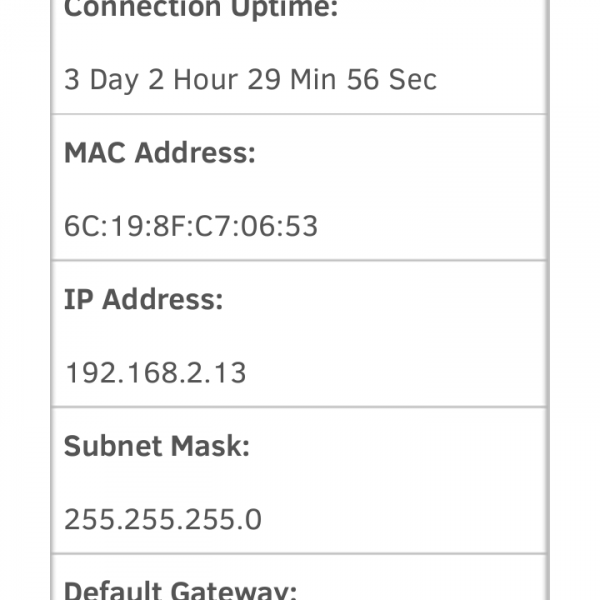Click the Subnet Mask label
The width and height of the screenshot is (600, 600).
click(x=156, y=446)
